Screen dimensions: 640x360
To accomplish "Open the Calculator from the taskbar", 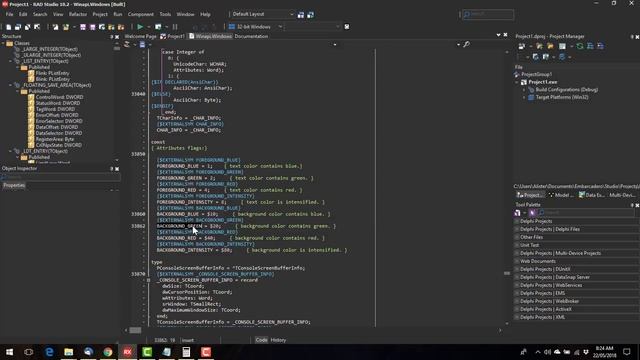I will coord(186,352).
